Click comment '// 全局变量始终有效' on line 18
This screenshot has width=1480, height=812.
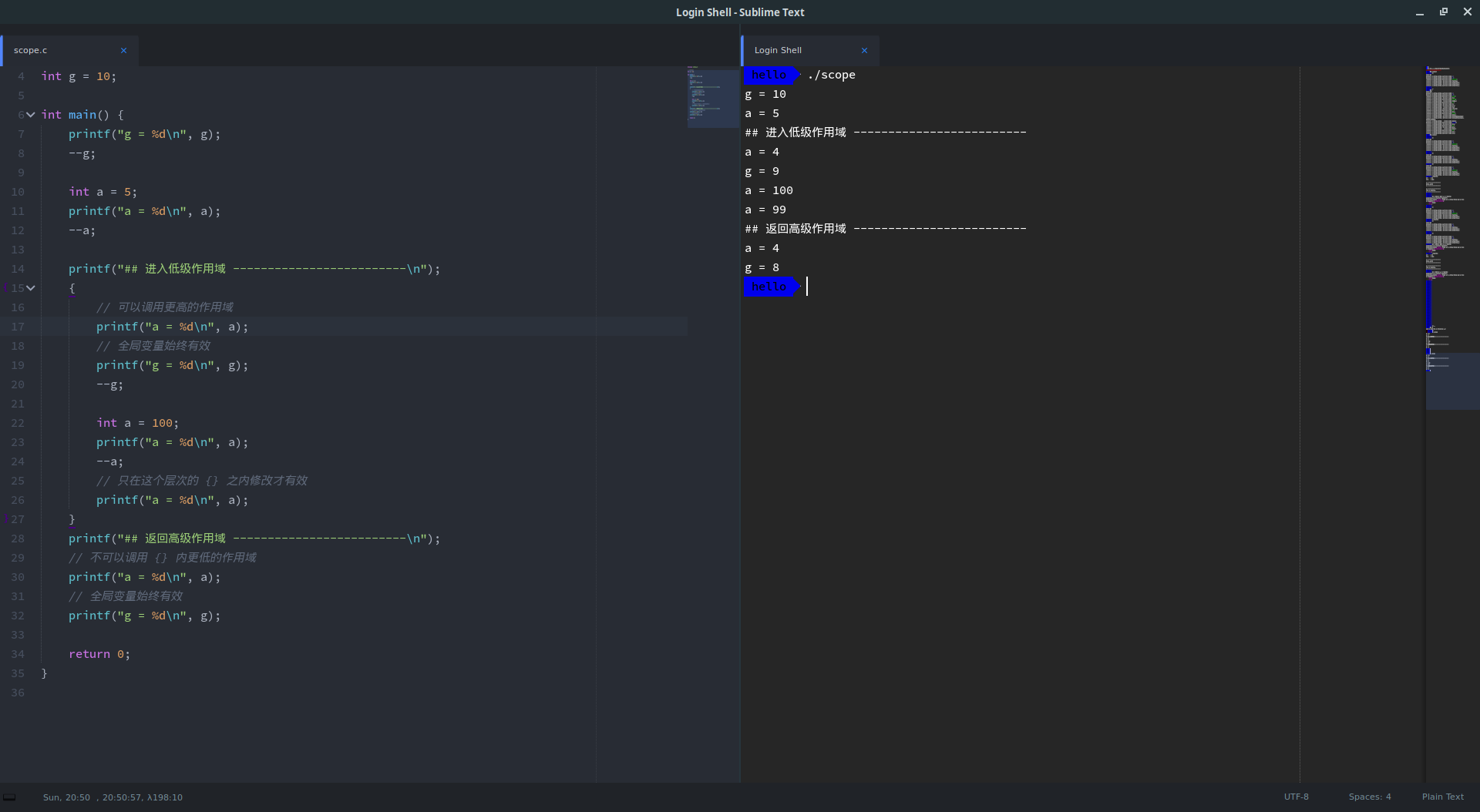pyautogui.click(x=153, y=346)
